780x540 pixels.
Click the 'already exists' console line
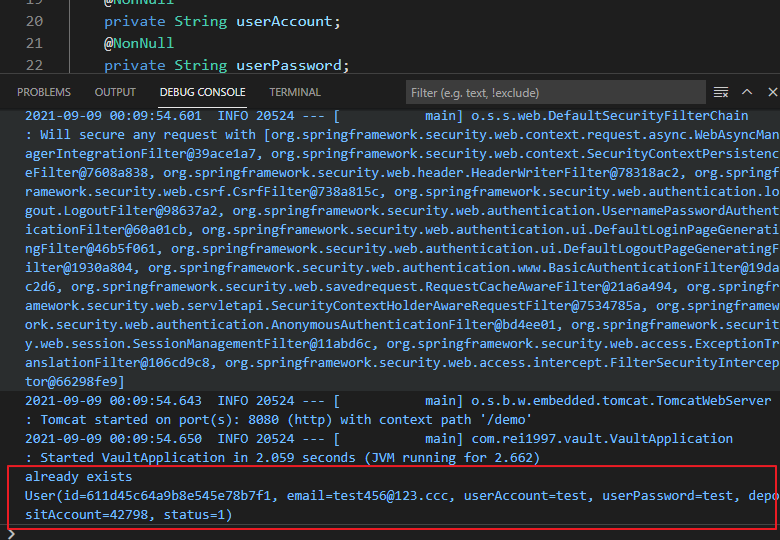click(79, 477)
